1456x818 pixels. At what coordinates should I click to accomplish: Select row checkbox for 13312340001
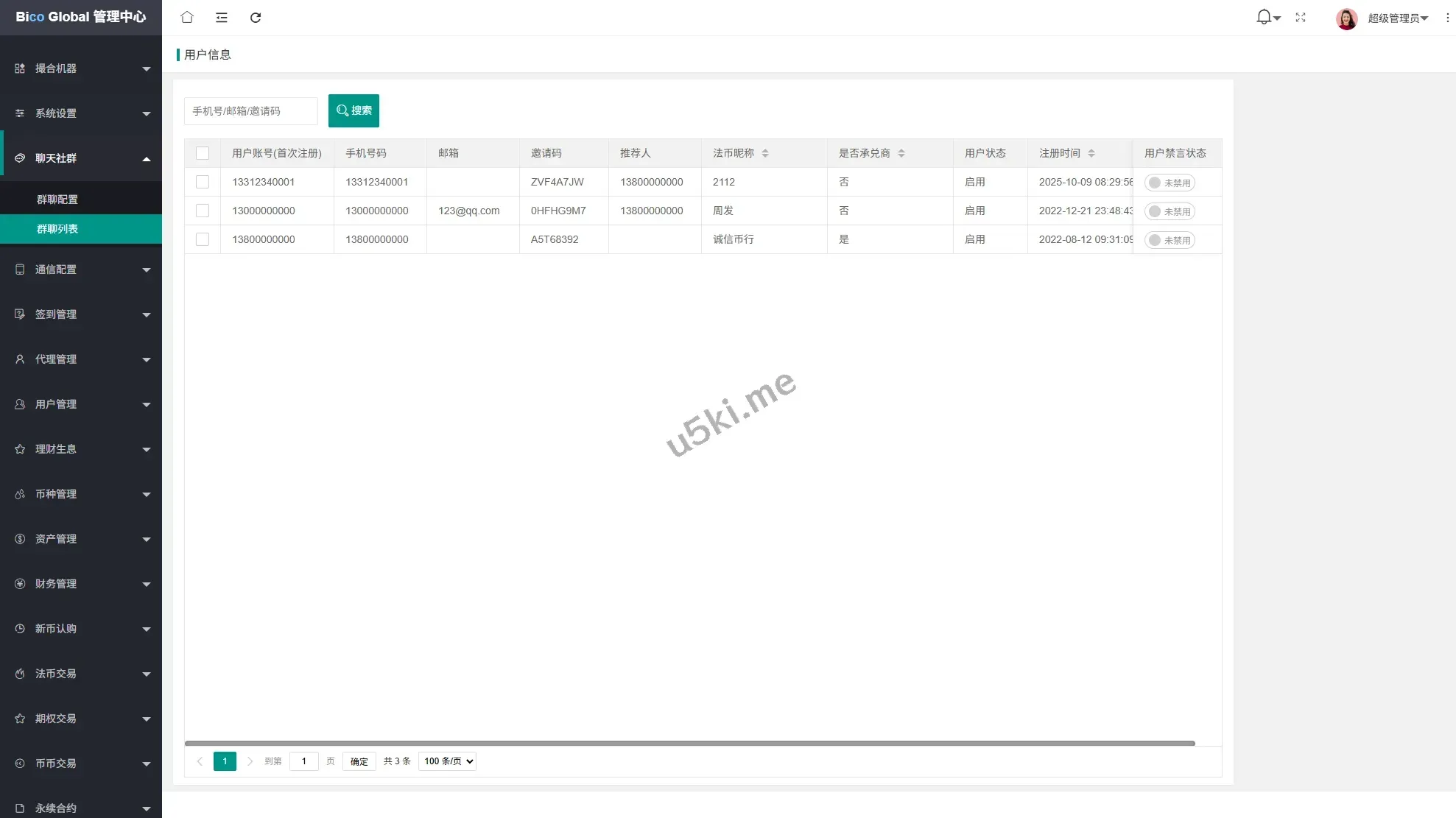click(x=203, y=182)
